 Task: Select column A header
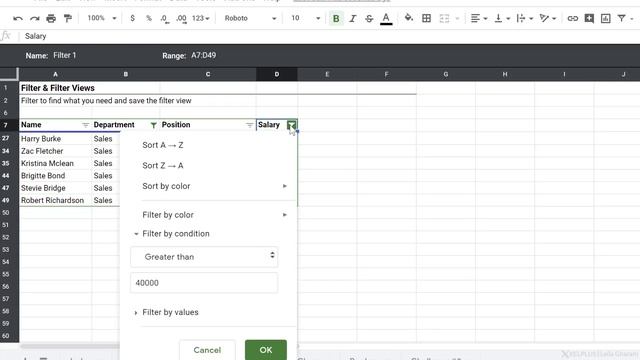pyautogui.click(x=55, y=74)
